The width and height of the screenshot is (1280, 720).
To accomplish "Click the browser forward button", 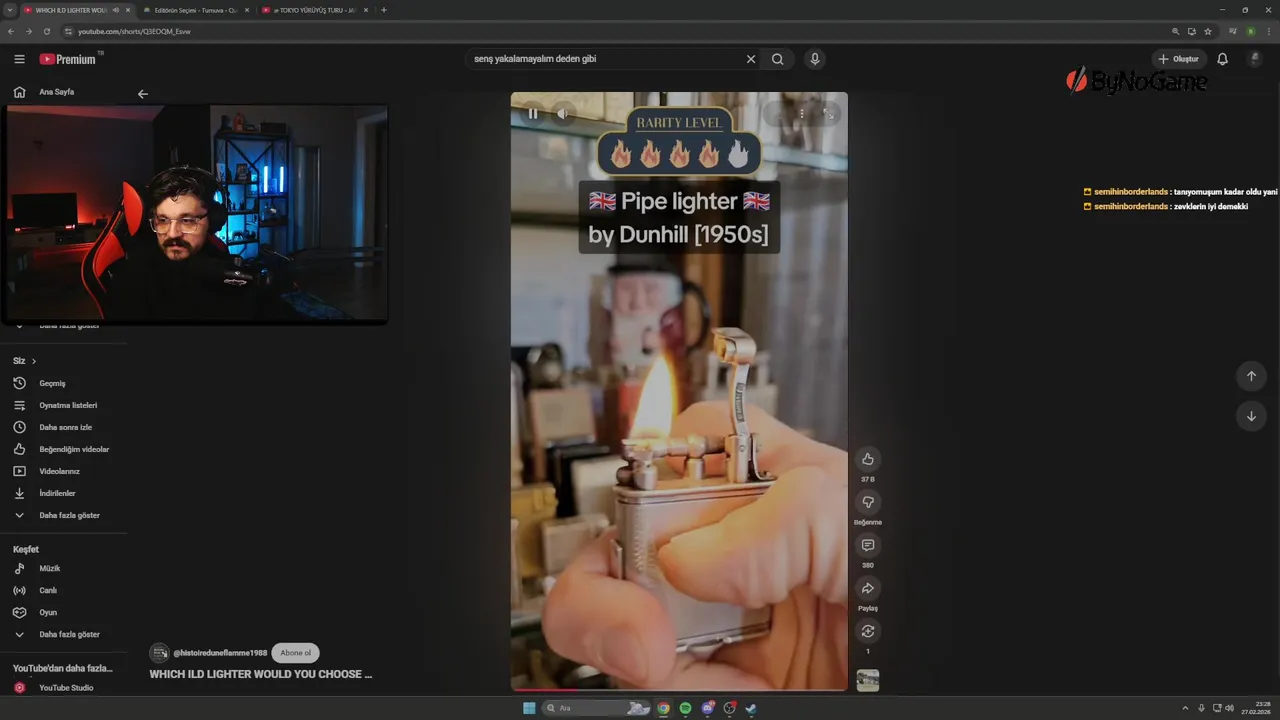I will point(28,31).
